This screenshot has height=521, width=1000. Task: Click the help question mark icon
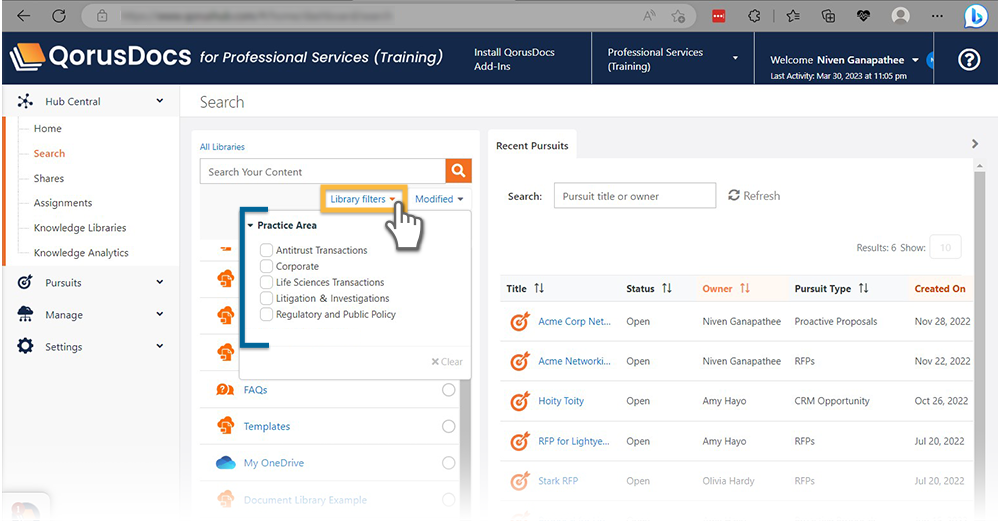[x=969, y=60]
